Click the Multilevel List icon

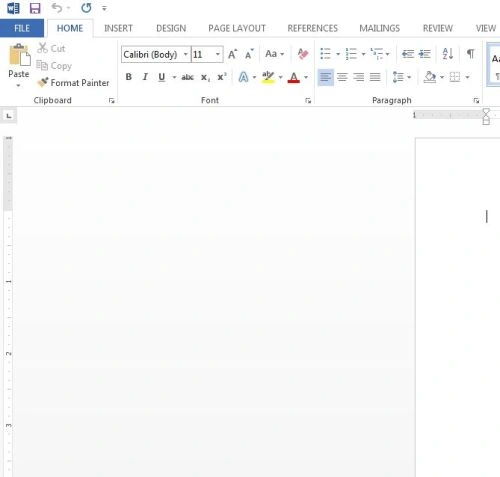[x=377, y=54]
